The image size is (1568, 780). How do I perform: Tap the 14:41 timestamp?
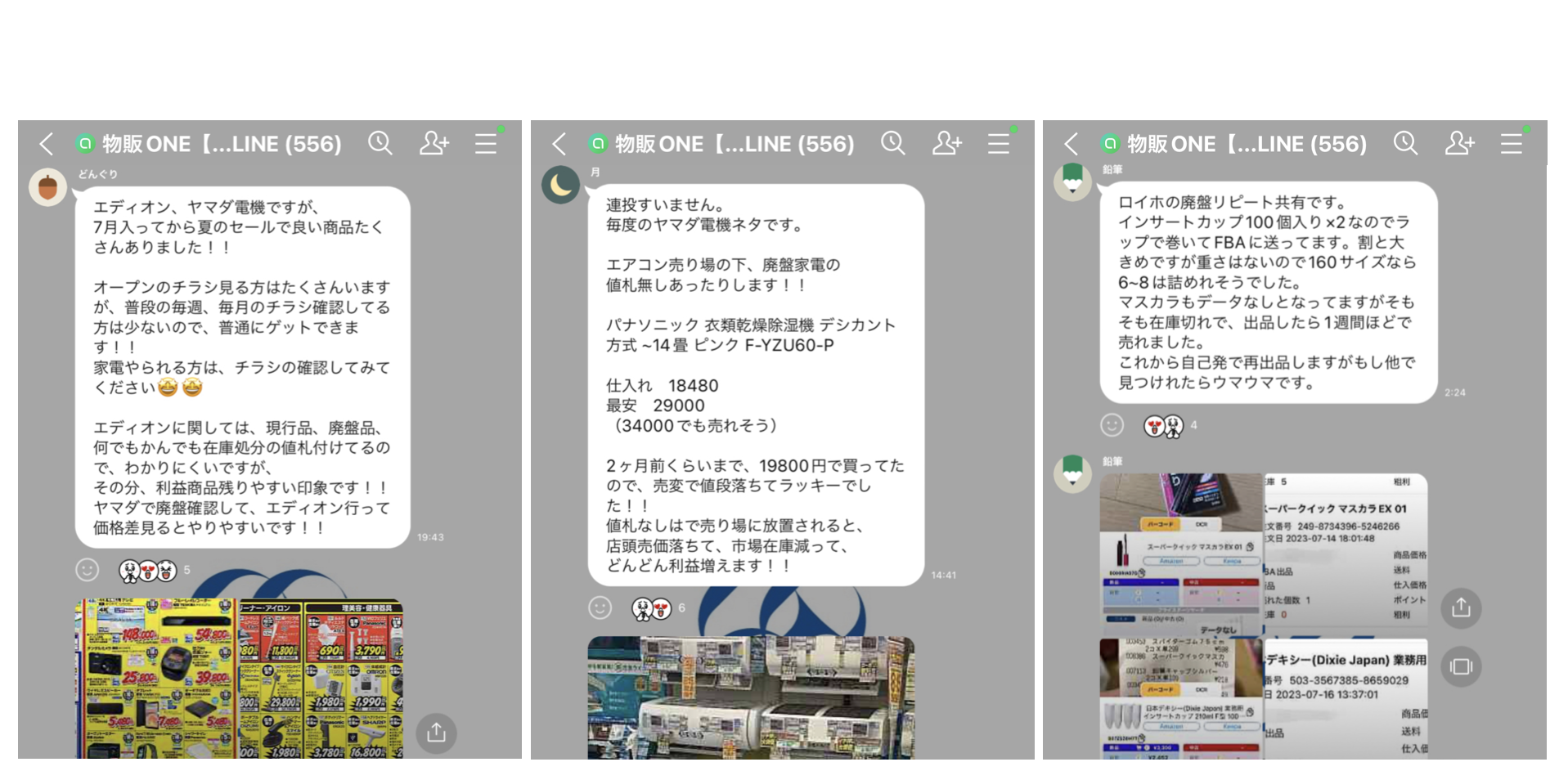[x=943, y=575]
